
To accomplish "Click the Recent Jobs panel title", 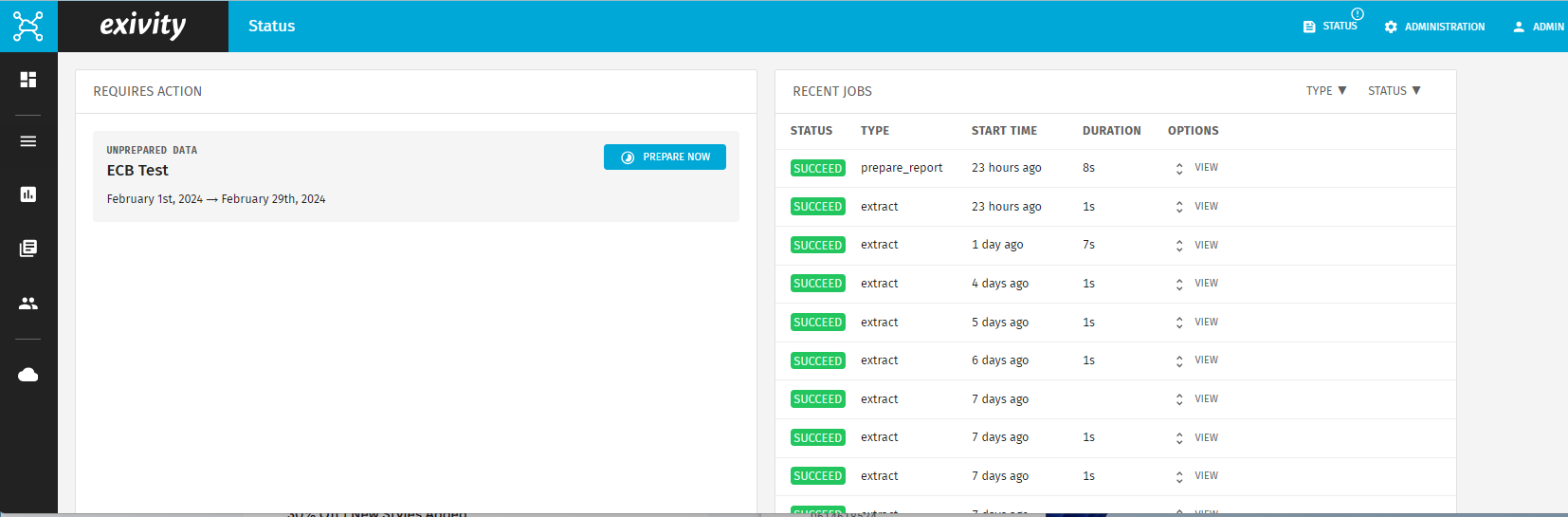I will [x=832, y=91].
